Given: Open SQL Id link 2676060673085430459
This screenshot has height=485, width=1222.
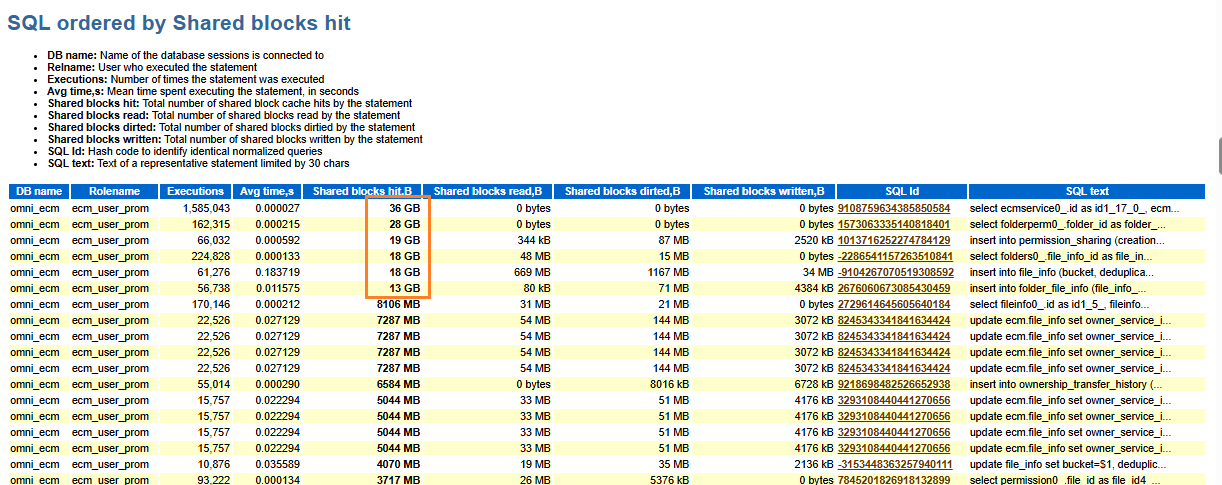Looking at the screenshot, I should (x=893, y=288).
